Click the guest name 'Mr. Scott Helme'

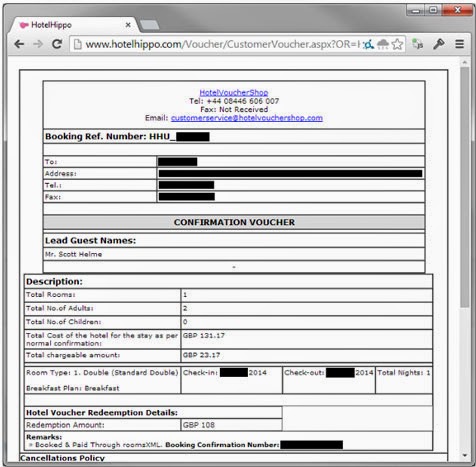73,254
